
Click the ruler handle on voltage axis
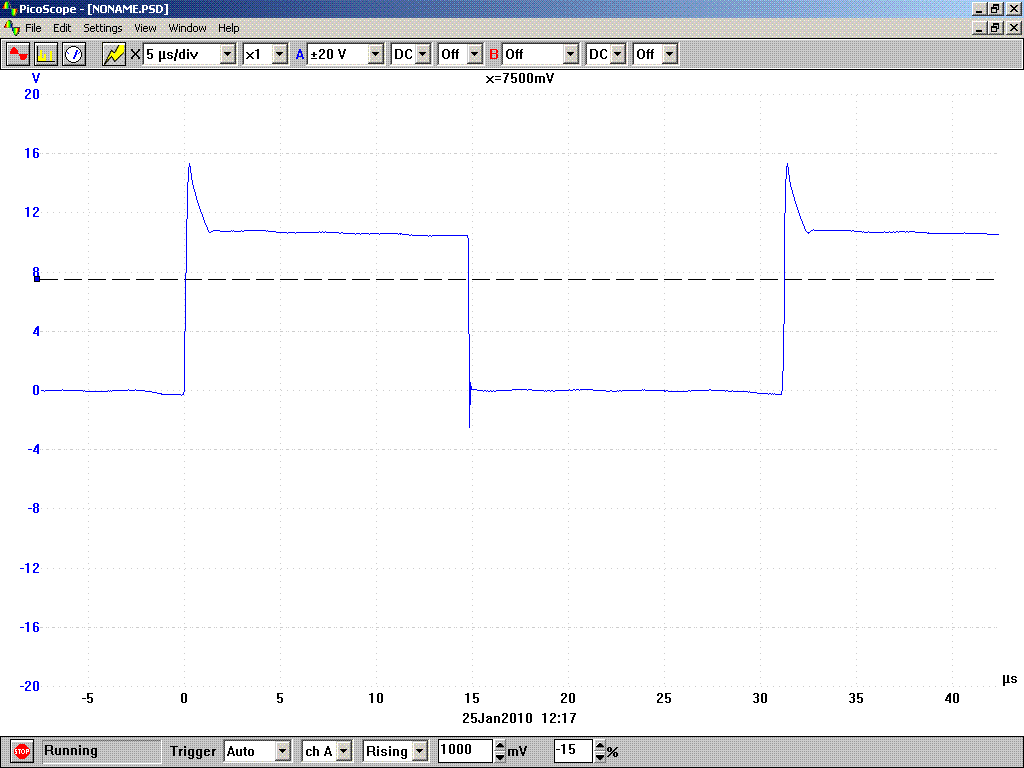[x=37, y=279]
